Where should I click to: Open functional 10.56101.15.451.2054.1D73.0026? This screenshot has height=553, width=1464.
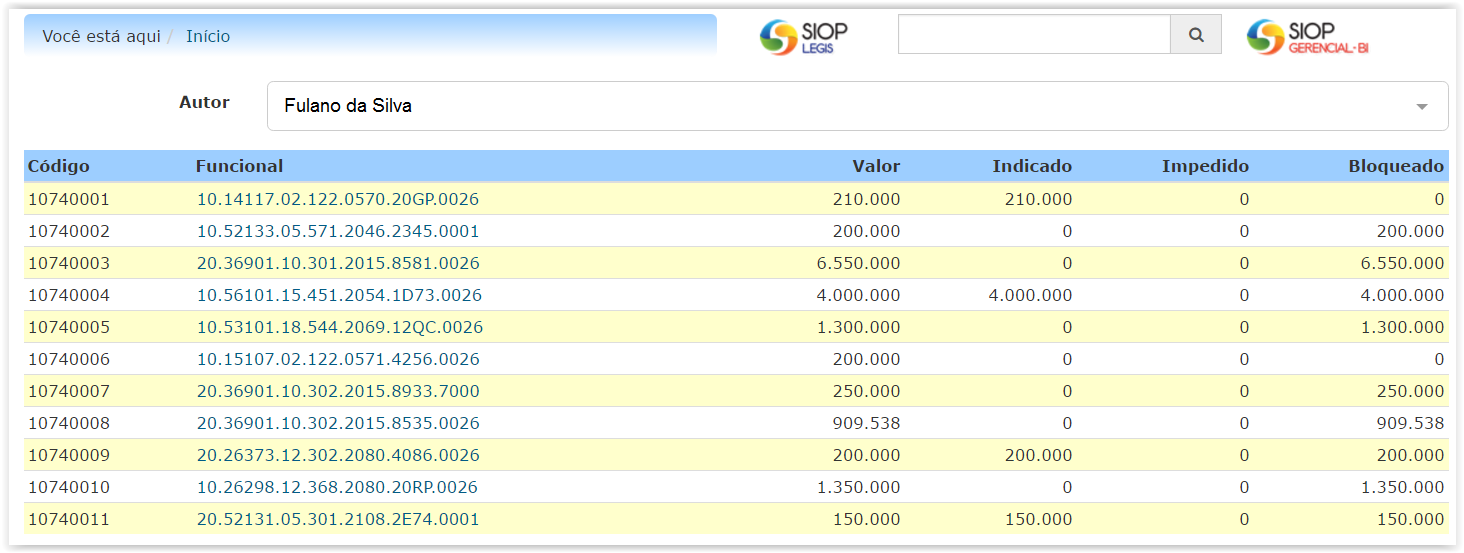click(x=338, y=295)
